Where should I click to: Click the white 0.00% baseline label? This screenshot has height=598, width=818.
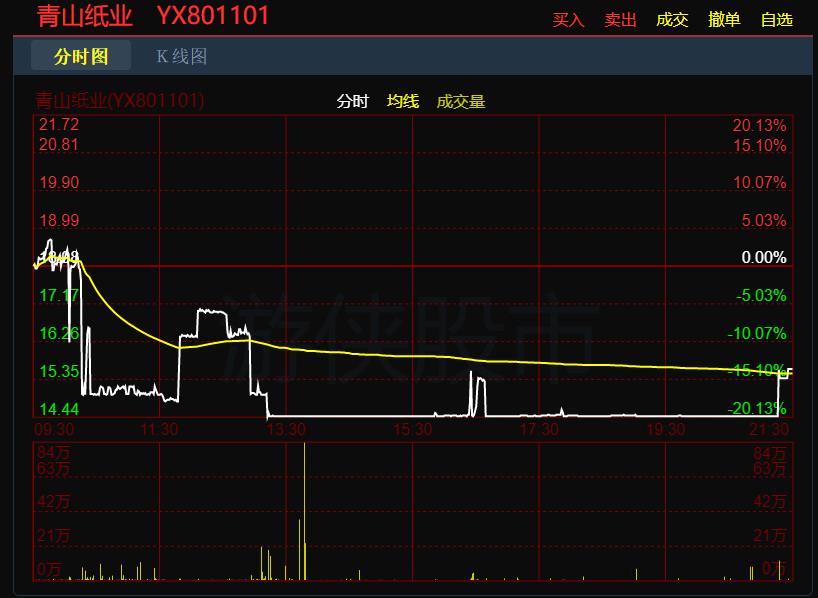point(764,257)
